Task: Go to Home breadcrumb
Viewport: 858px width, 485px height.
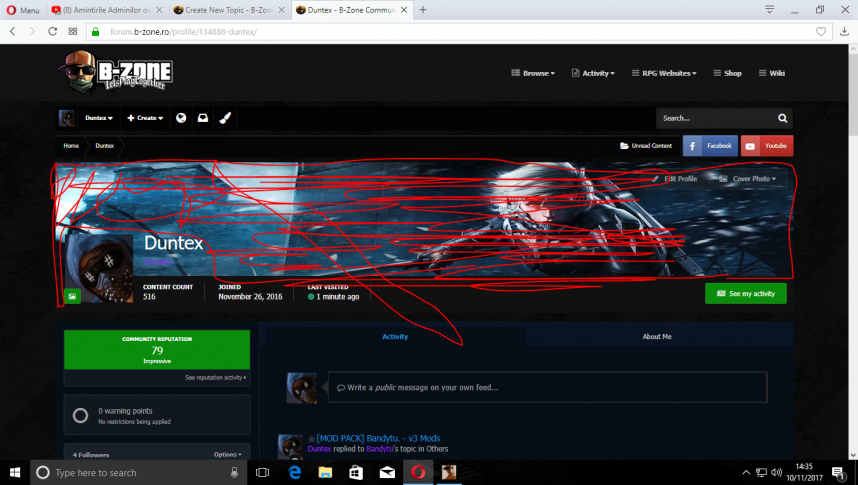Action: tap(71, 146)
